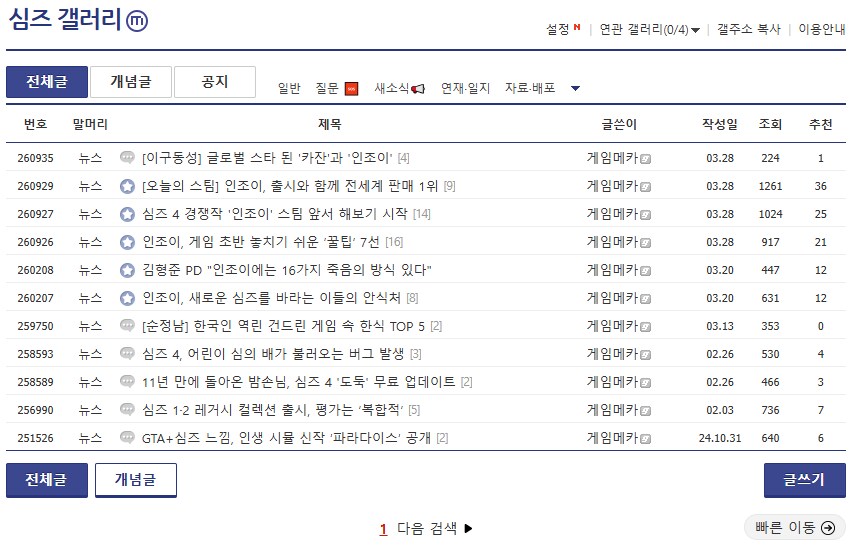Open the [14] comment count on post 260927
The height and width of the screenshot is (549, 868).
click(x=422, y=214)
